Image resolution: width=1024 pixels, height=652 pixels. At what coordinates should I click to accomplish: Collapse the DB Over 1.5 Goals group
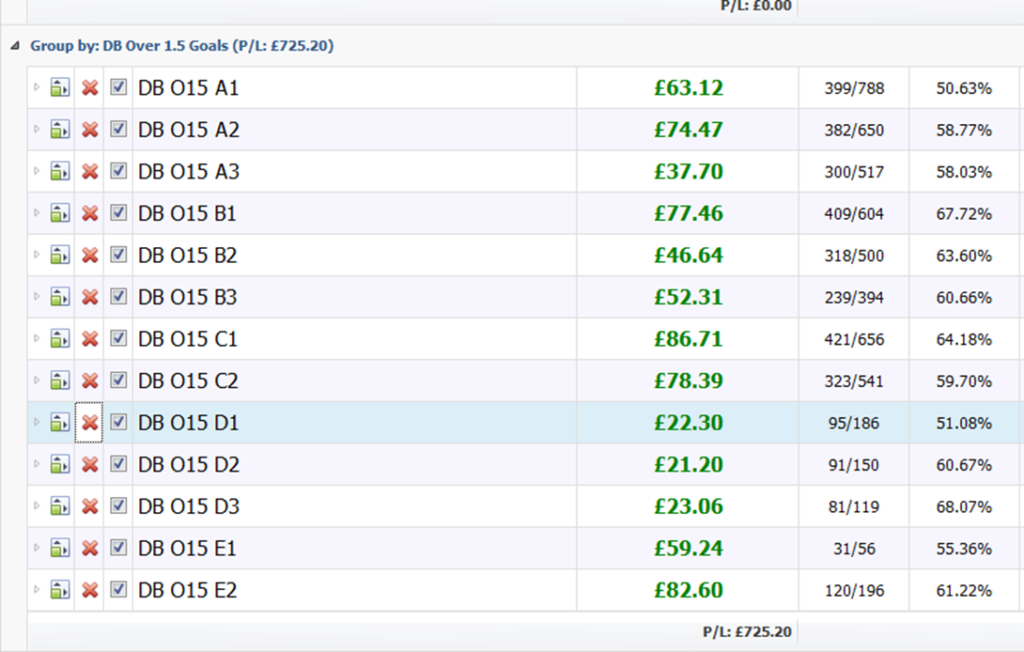coord(14,46)
